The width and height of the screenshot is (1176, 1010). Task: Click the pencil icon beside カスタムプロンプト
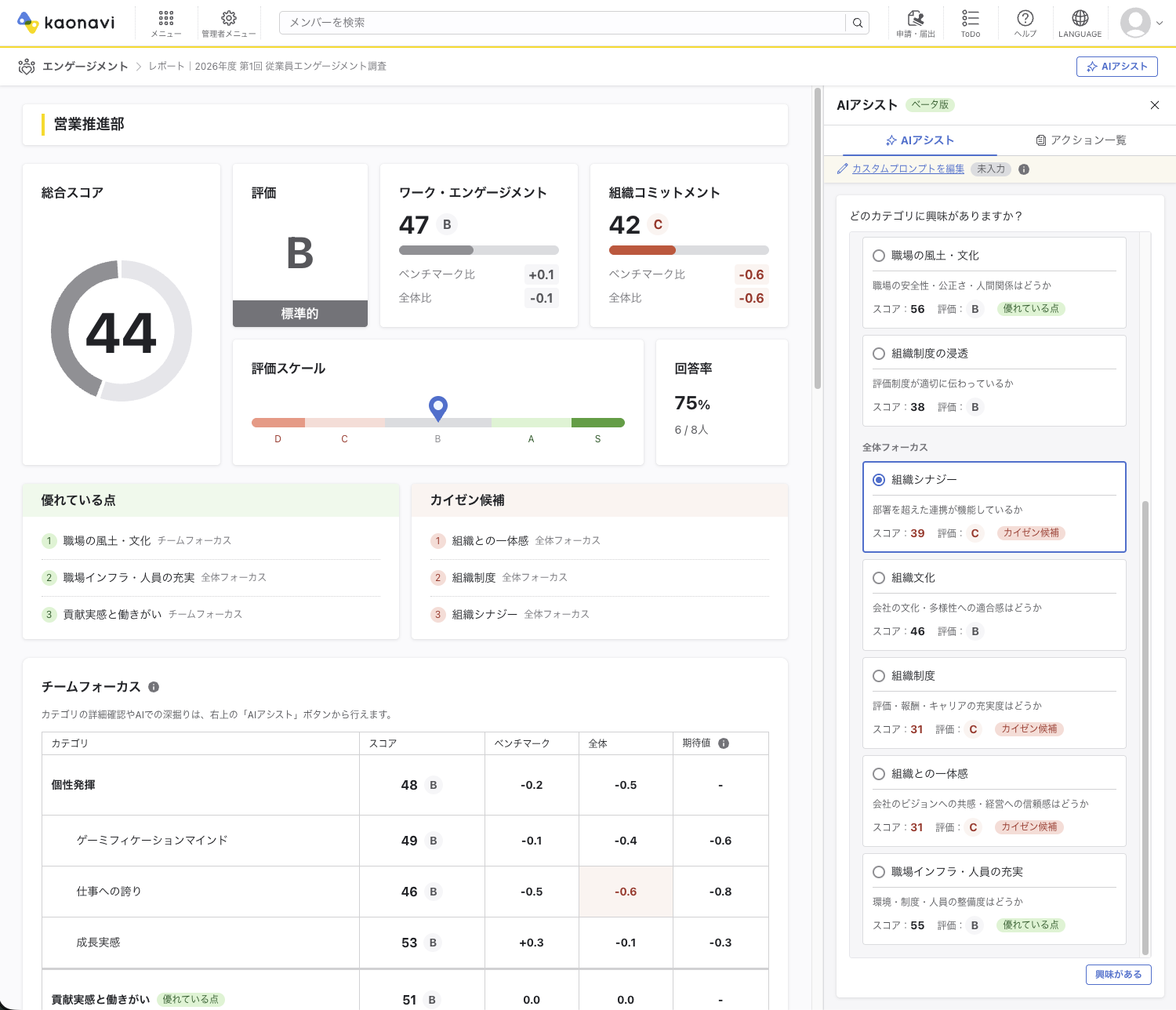(x=843, y=169)
